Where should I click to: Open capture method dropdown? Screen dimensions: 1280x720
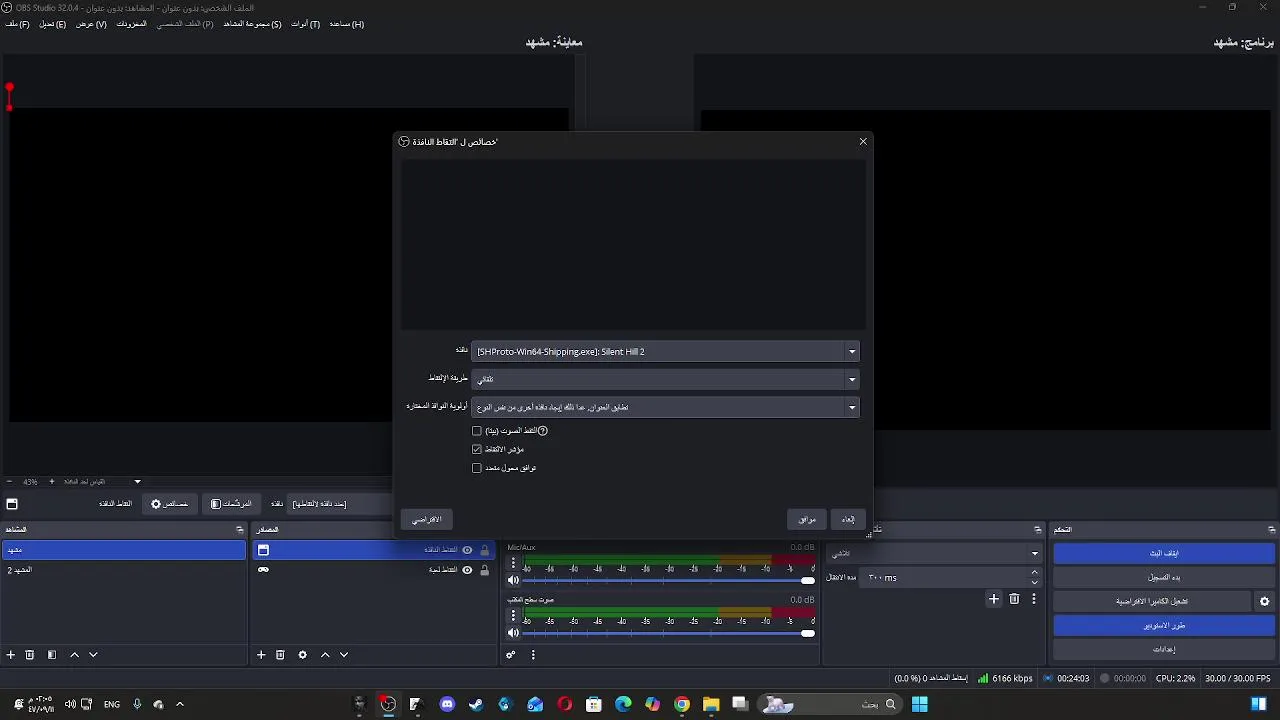coord(665,379)
